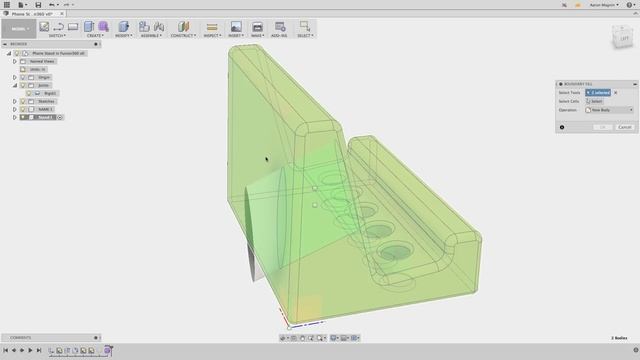Image resolution: width=640 pixels, height=360 pixels.
Task: Toggle highlighted bottom component visibility lightbulb
Action: click(x=23, y=118)
